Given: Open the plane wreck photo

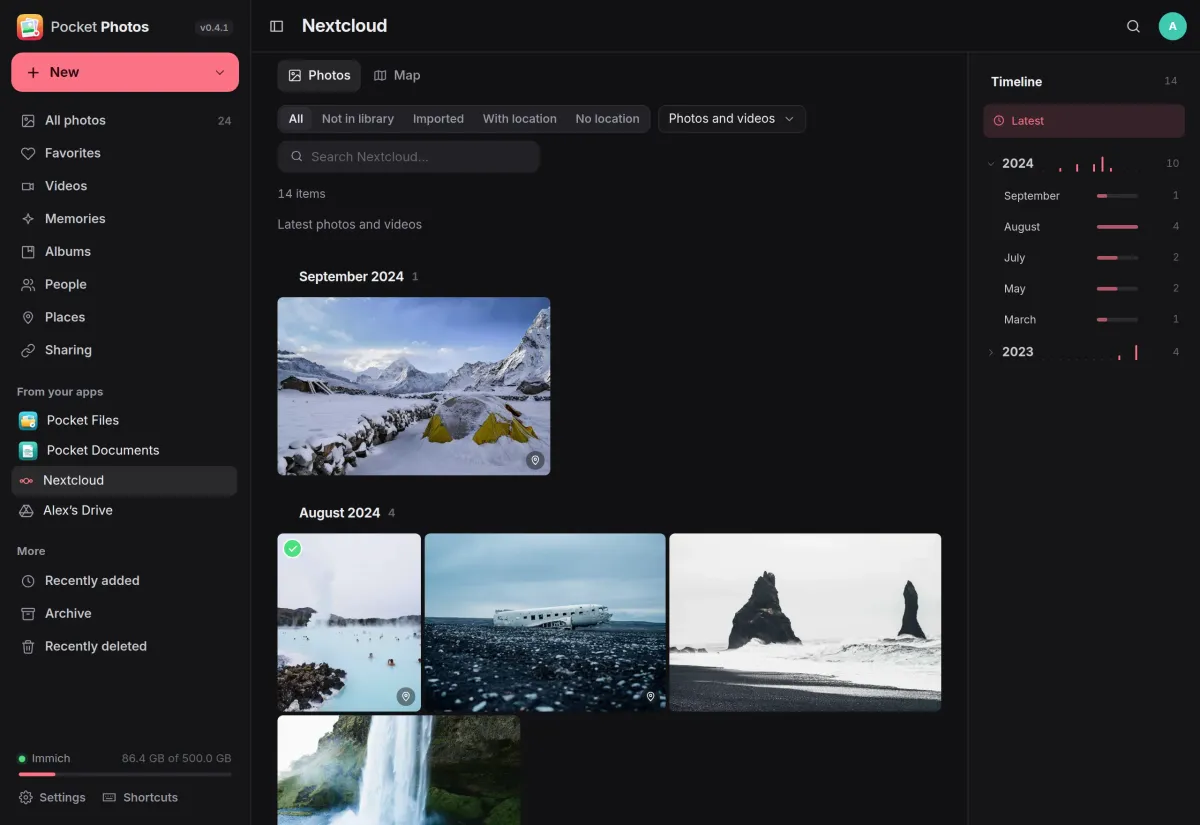Looking at the screenshot, I should coord(545,622).
